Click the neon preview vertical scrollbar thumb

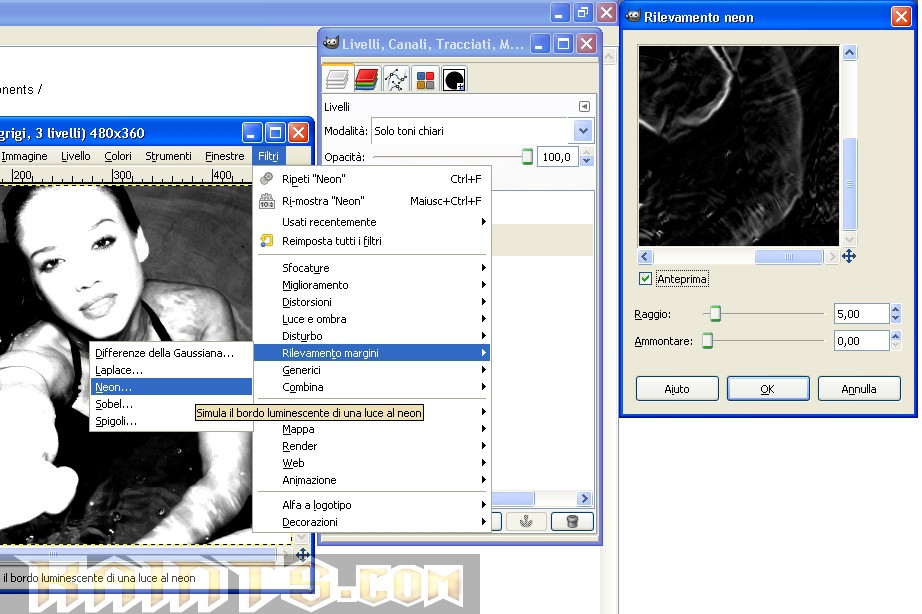pos(849,184)
